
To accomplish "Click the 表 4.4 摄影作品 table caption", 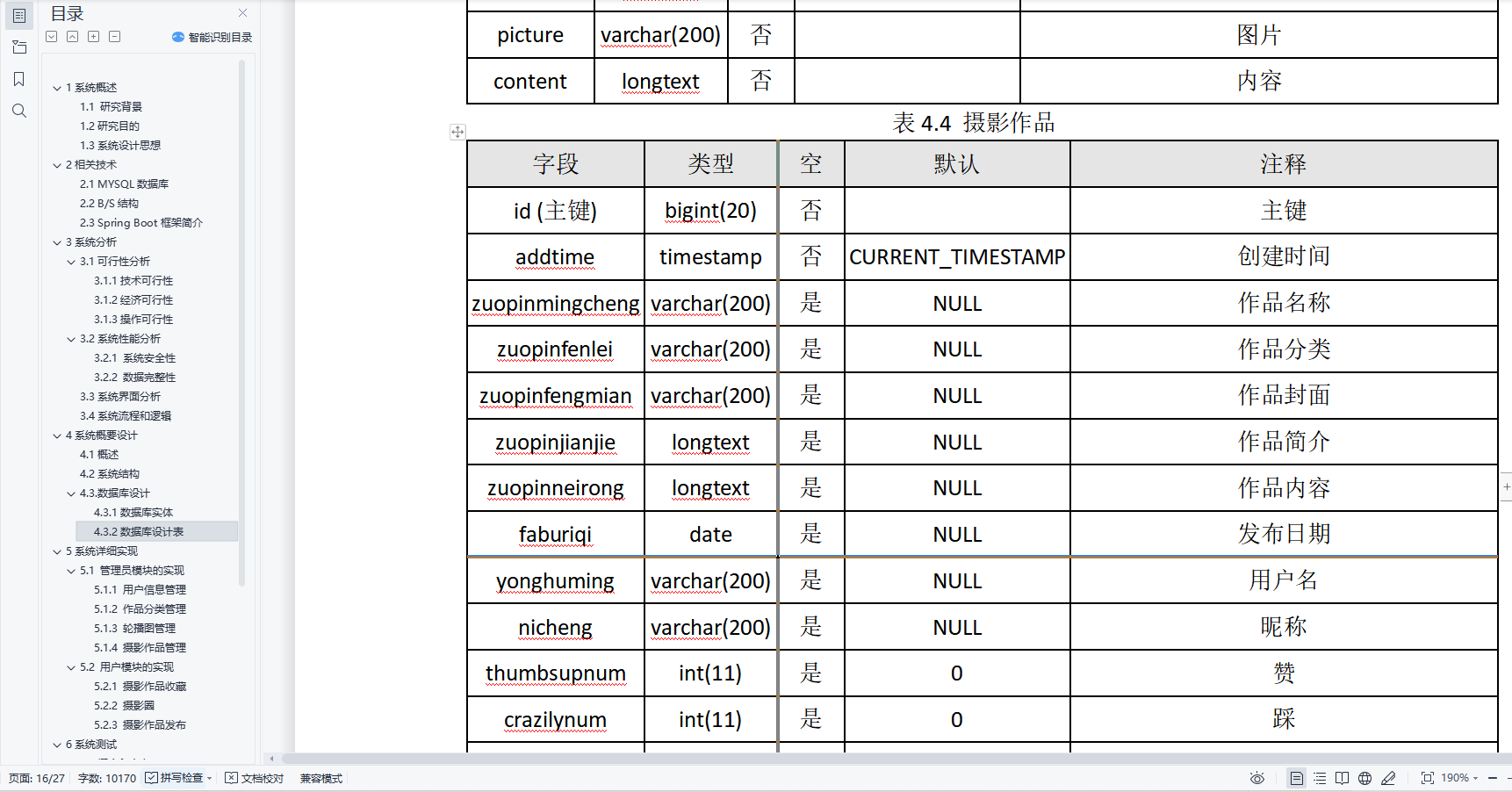I will [x=974, y=123].
